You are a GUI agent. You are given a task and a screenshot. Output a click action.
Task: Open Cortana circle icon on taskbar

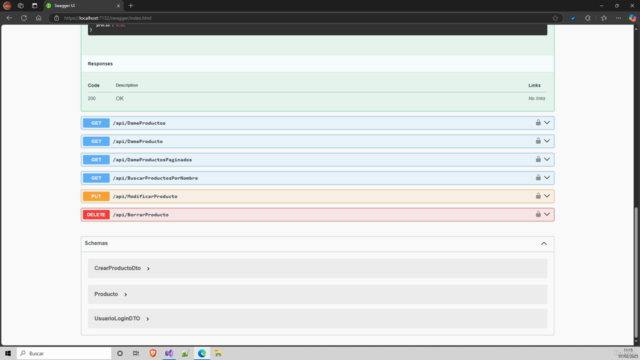click(120, 353)
